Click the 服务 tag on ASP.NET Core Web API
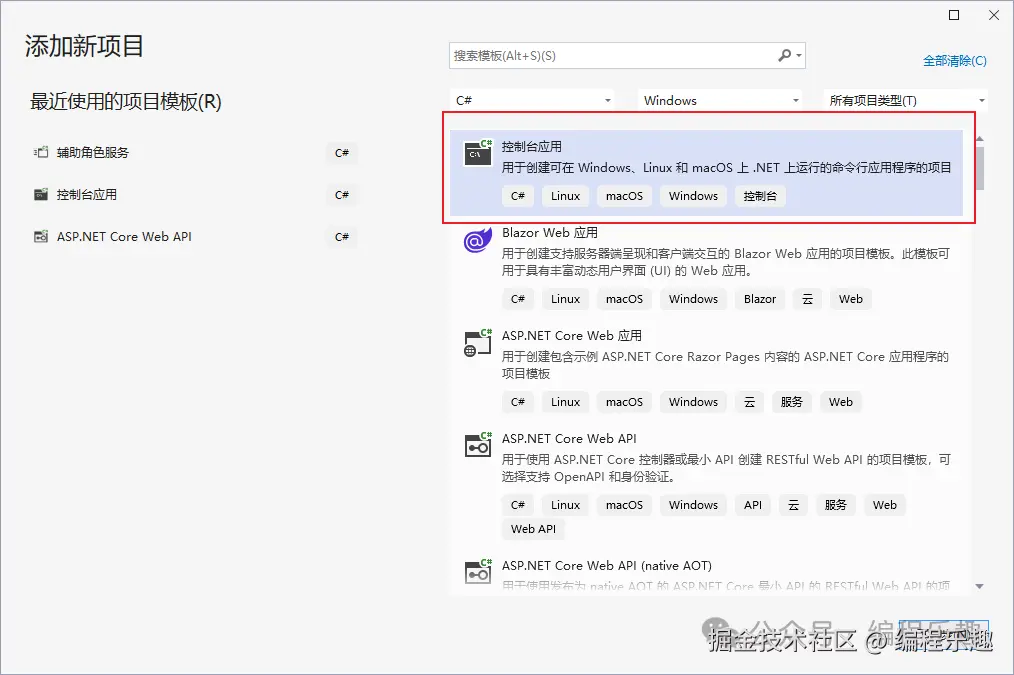 click(x=836, y=505)
